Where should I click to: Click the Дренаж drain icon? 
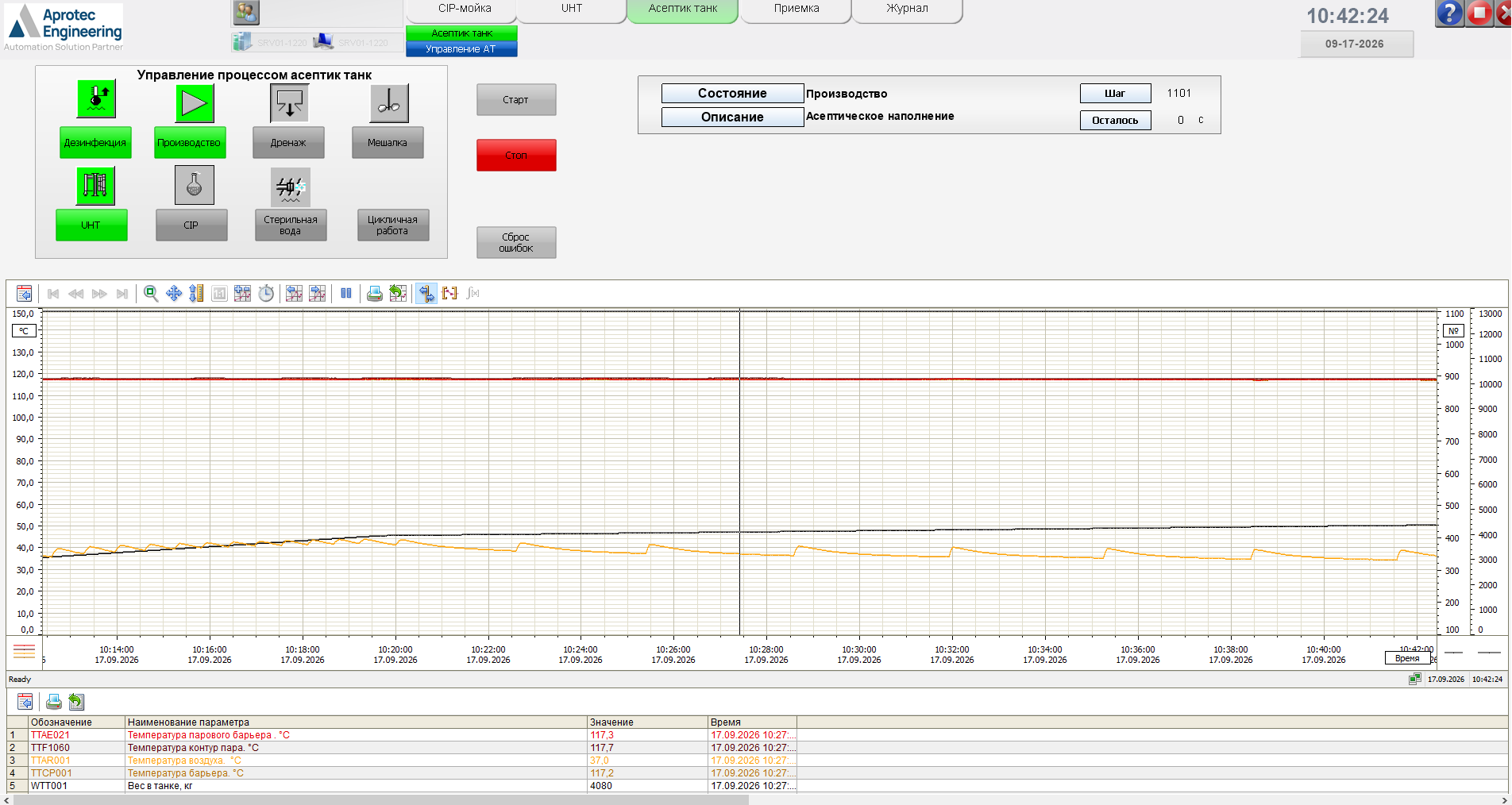click(289, 103)
